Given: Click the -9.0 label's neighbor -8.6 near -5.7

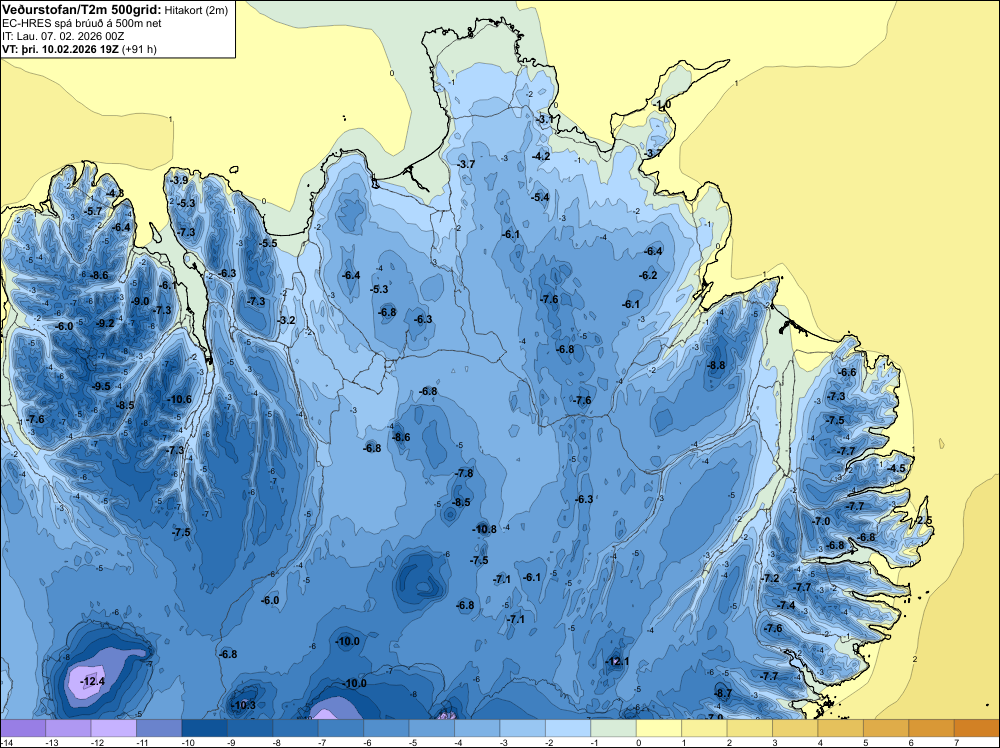Looking at the screenshot, I should tap(99, 275).
